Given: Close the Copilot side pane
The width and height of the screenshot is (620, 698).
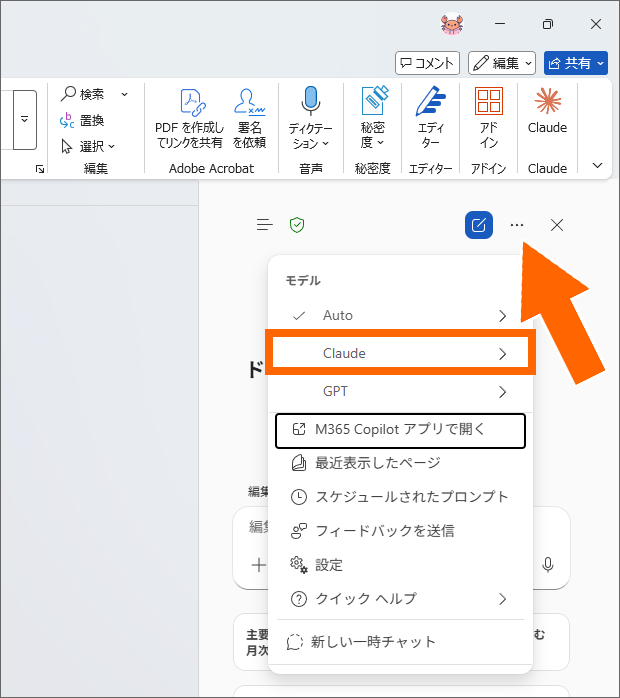Looking at the screenshot, I should click(x=557, y=225).
